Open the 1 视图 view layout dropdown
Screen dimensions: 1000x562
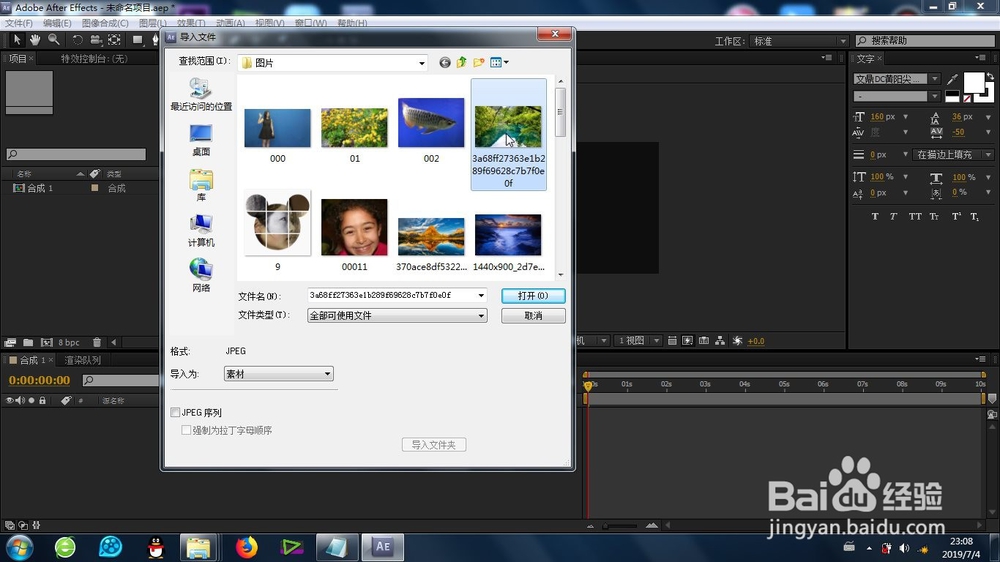point(638,341)
